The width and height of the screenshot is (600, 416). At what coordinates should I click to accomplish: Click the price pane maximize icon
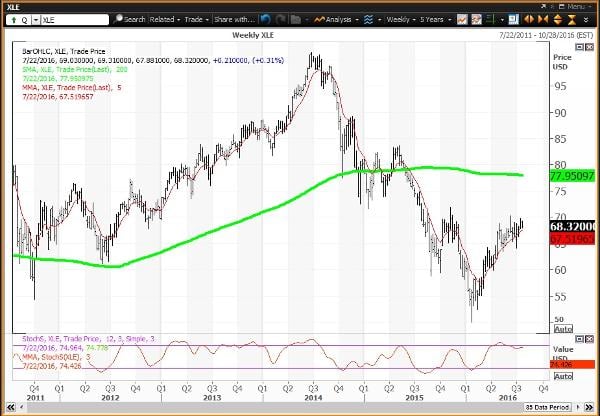coord(580,47)
